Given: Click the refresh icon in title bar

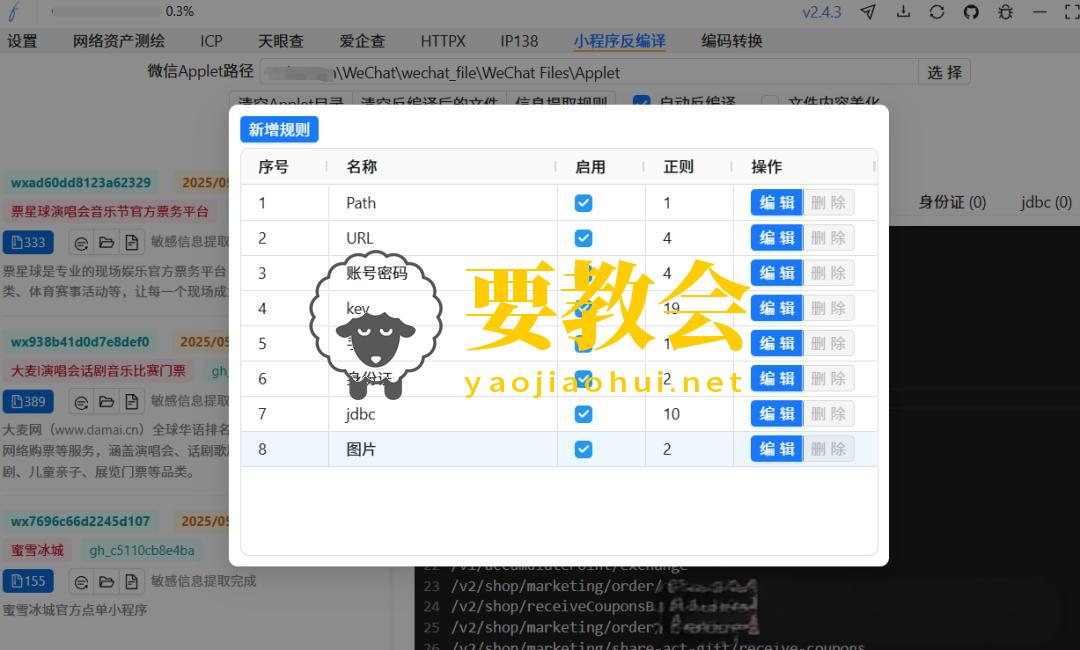Looking at the screenshot, I should coord(937,12).
